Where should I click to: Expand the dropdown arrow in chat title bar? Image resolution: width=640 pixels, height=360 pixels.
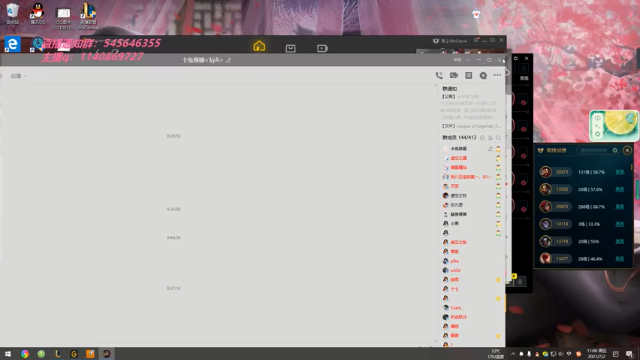click(468, 60)
